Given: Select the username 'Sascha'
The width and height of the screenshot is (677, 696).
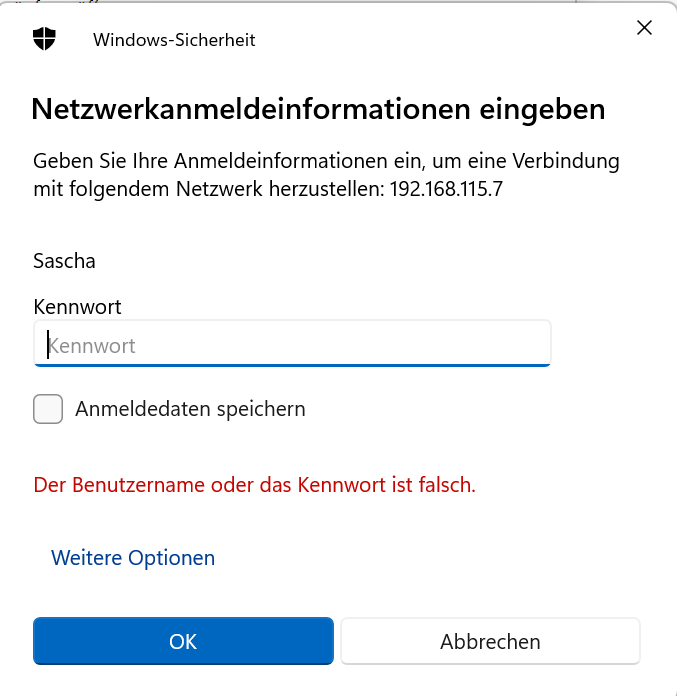Looking at the screenshot, I should click(x=63, y=261).
